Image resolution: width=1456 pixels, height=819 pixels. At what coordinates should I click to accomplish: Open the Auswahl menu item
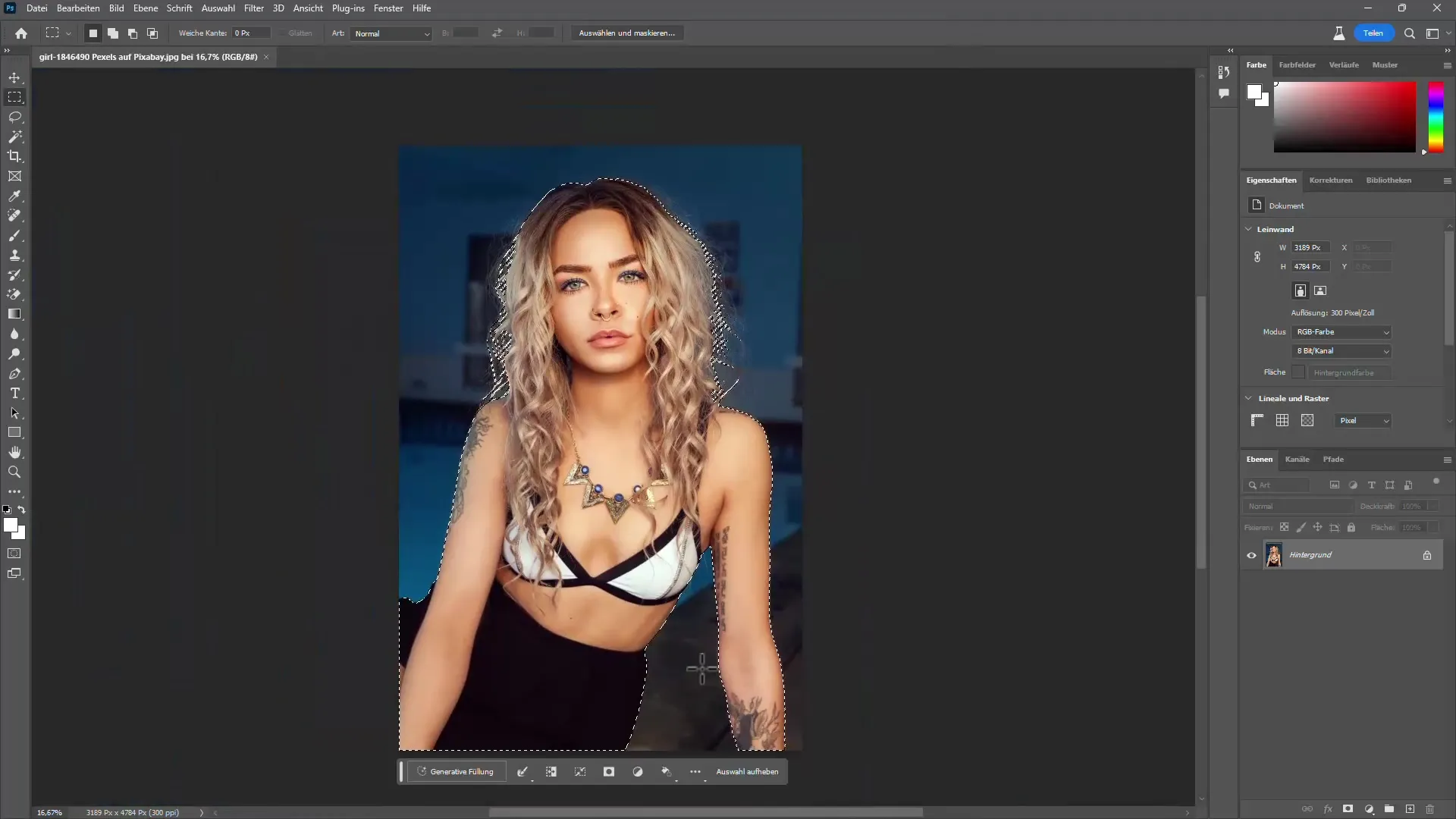218,8
